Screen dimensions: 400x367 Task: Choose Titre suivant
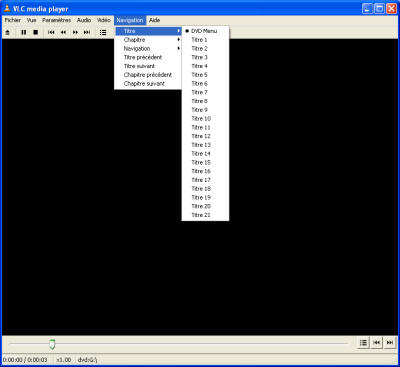(148, 66)
